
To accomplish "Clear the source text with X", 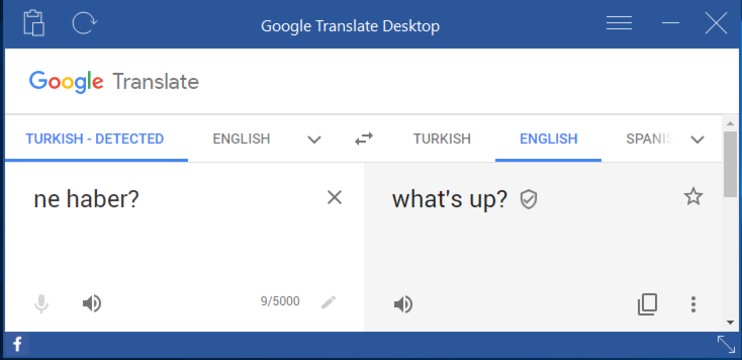I will 335,198.
